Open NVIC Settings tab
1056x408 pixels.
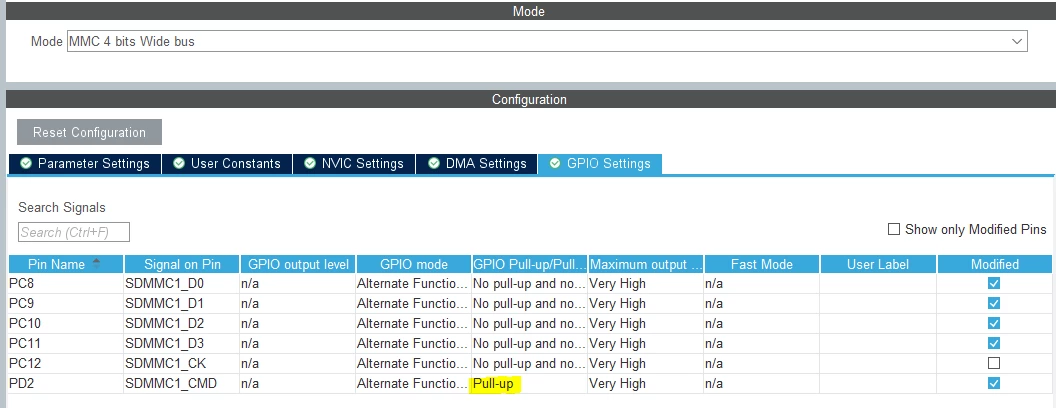[354, 164]
